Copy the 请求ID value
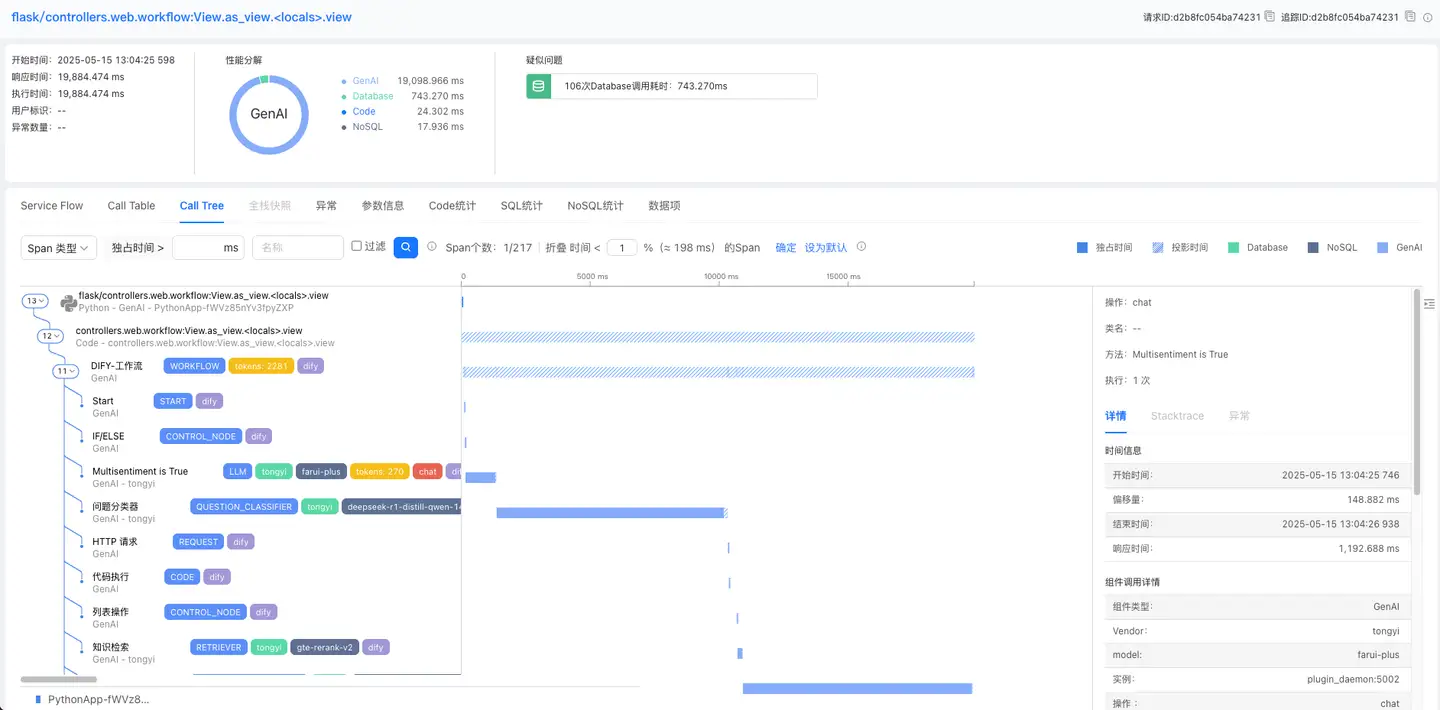 [x=1269, y=17]
